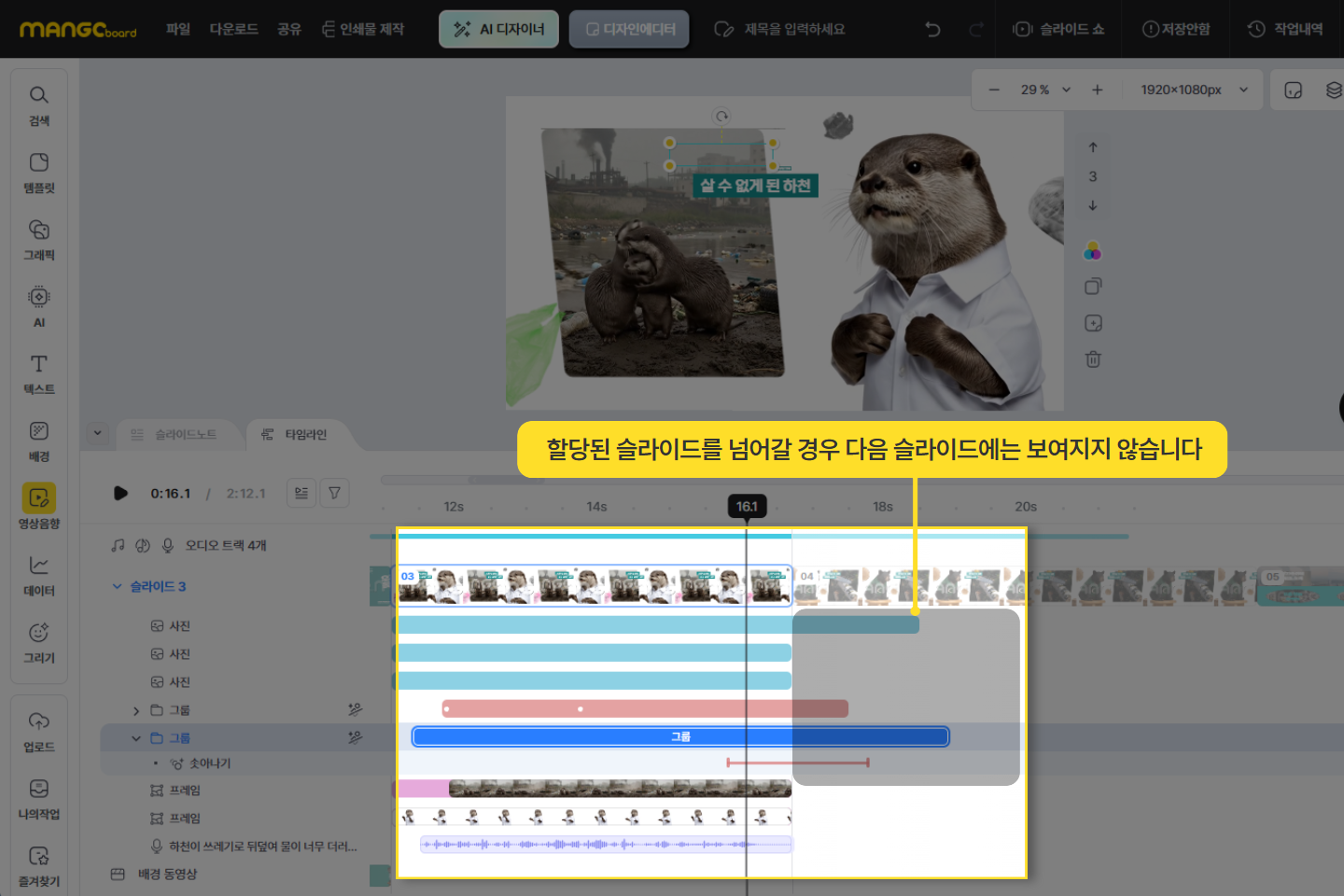Expand the collapsed 그룹 layer
Screen dimensions: 1344x896
[x=136, y=710]
